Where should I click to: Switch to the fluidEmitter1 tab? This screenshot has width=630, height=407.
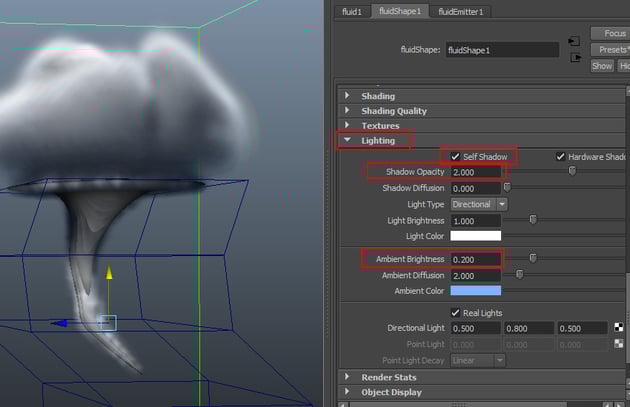(x=461, y=11)
